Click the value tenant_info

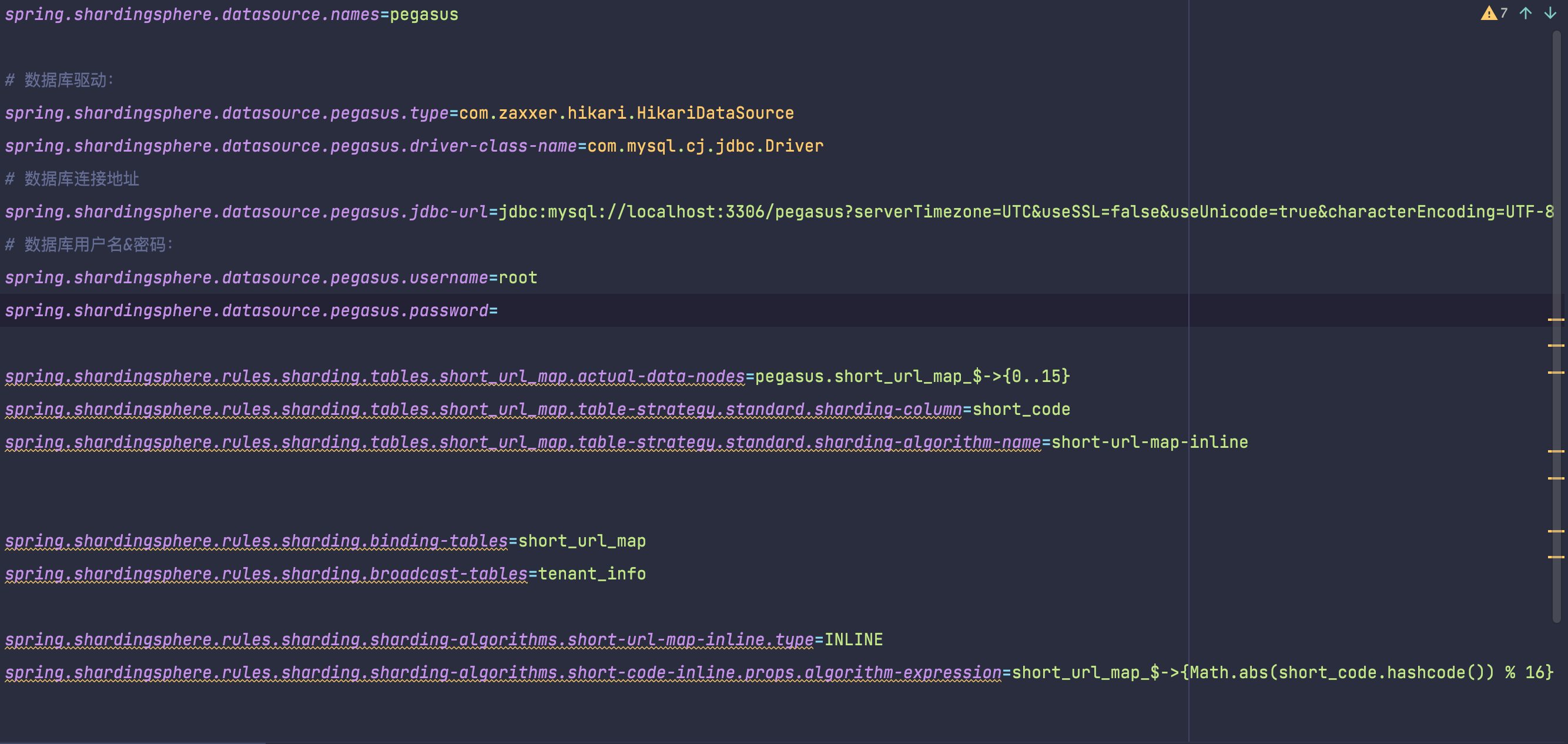point(592,574)
